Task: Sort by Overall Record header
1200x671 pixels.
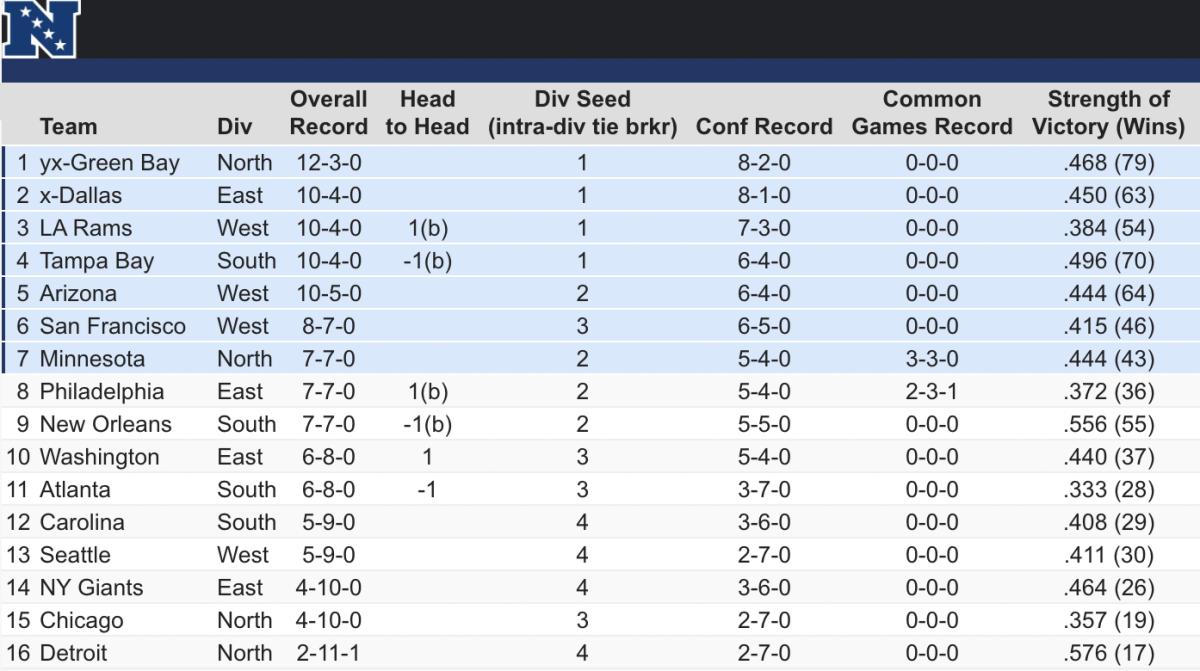Action: [329, 113]
